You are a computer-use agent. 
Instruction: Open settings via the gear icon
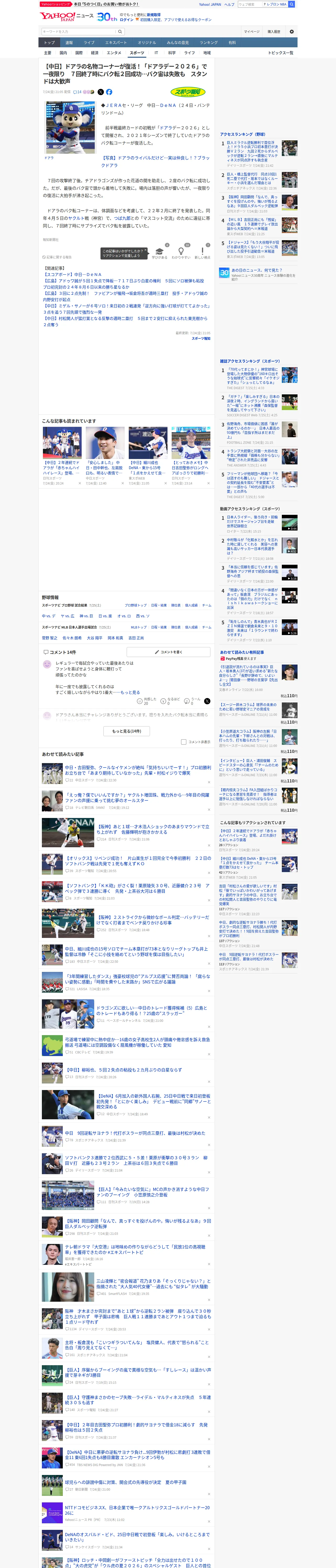(x=292, y=32)
